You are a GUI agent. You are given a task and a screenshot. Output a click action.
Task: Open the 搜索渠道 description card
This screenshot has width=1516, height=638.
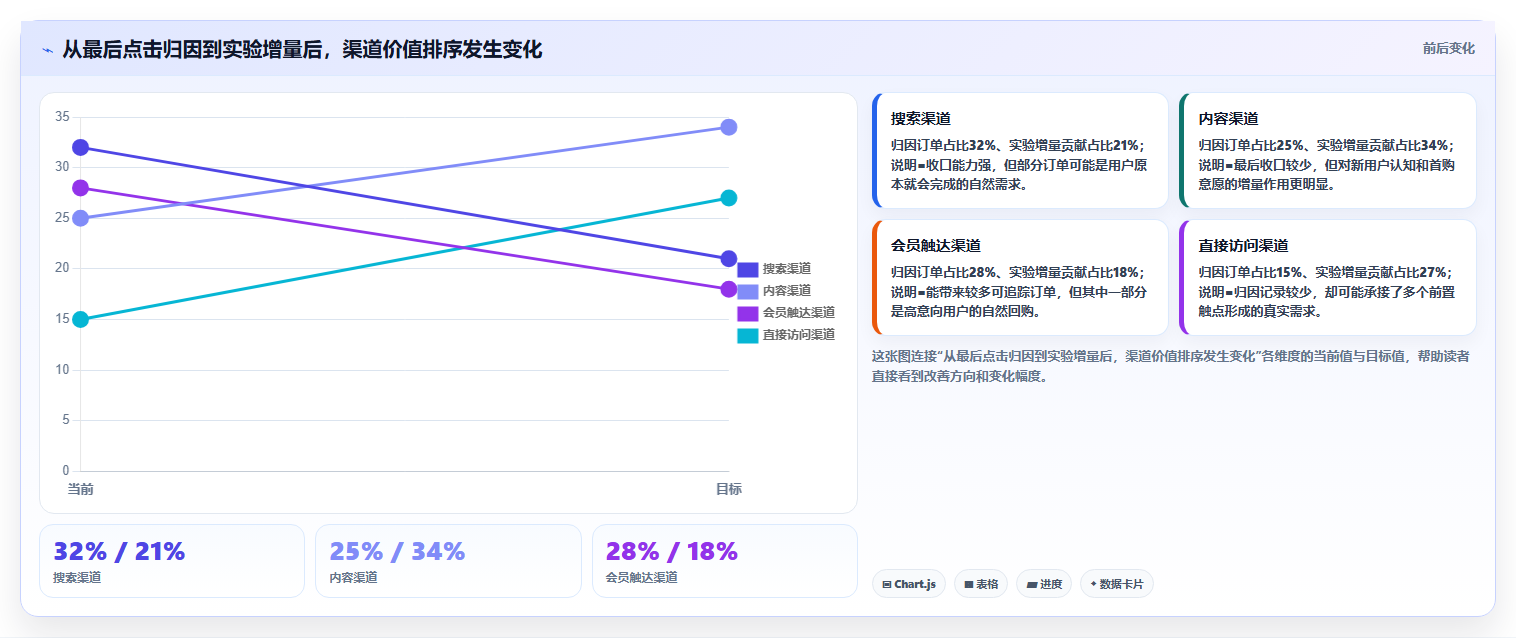1020,150
